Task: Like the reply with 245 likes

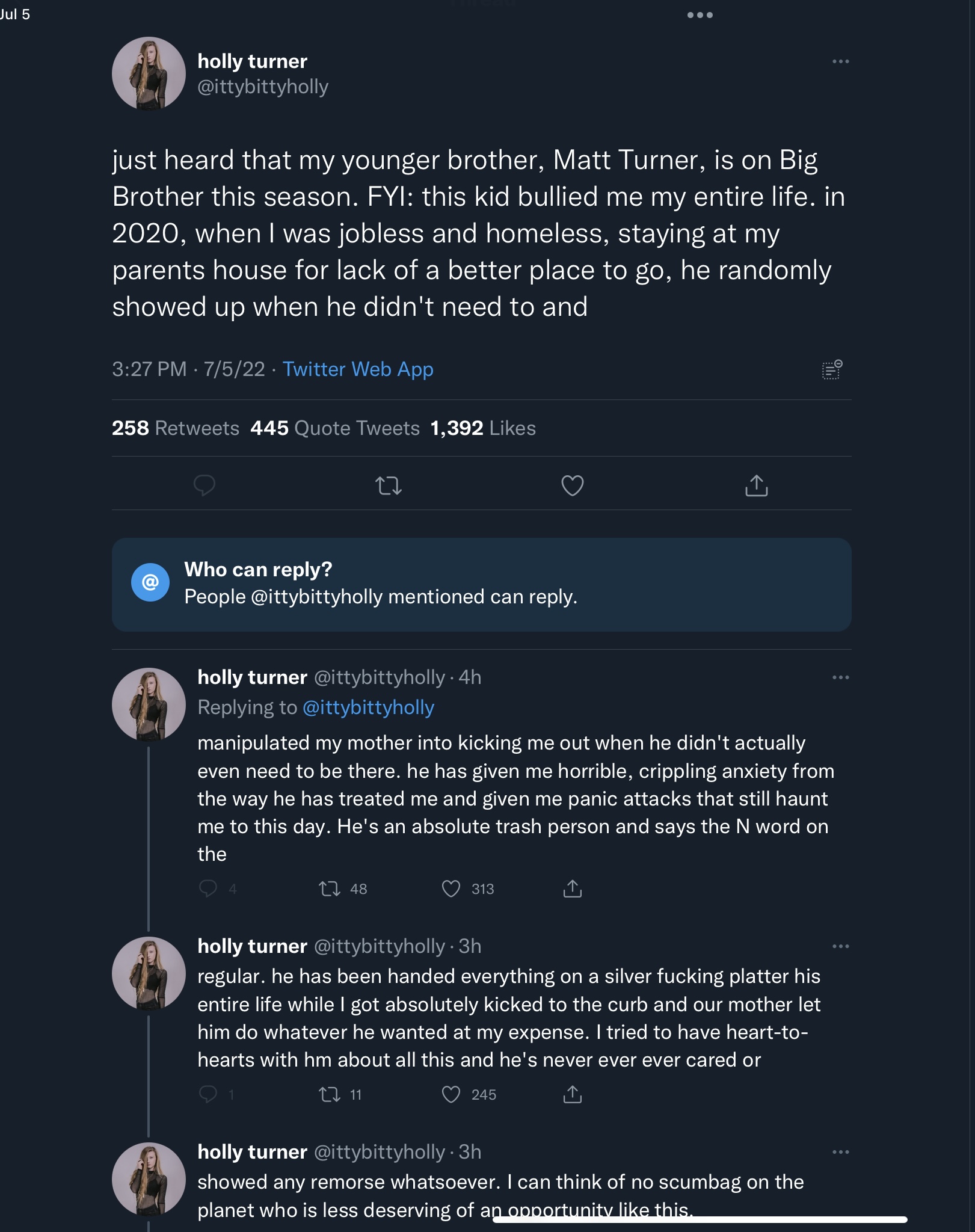Action: click(451, 1094)
